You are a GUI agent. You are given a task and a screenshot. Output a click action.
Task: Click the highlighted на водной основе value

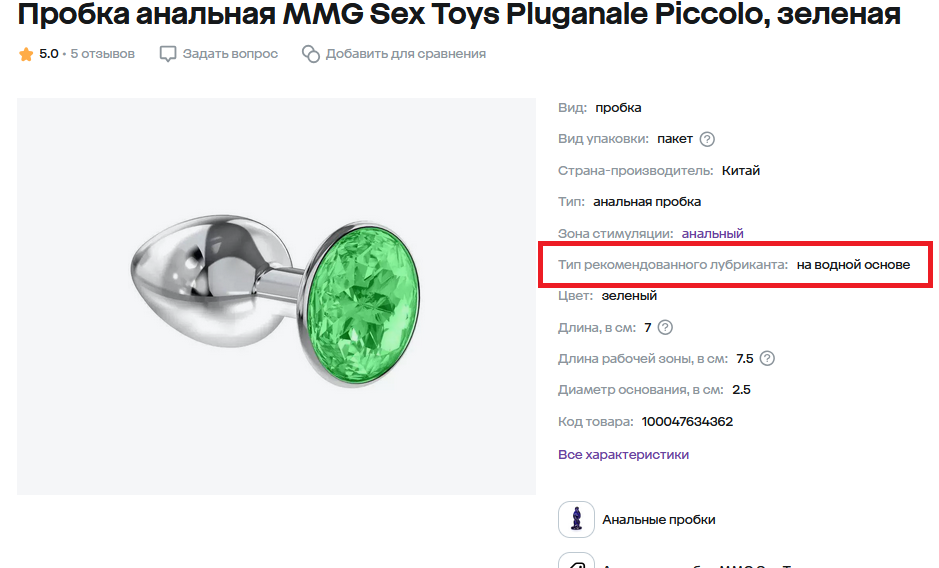(x=853, y=265)
